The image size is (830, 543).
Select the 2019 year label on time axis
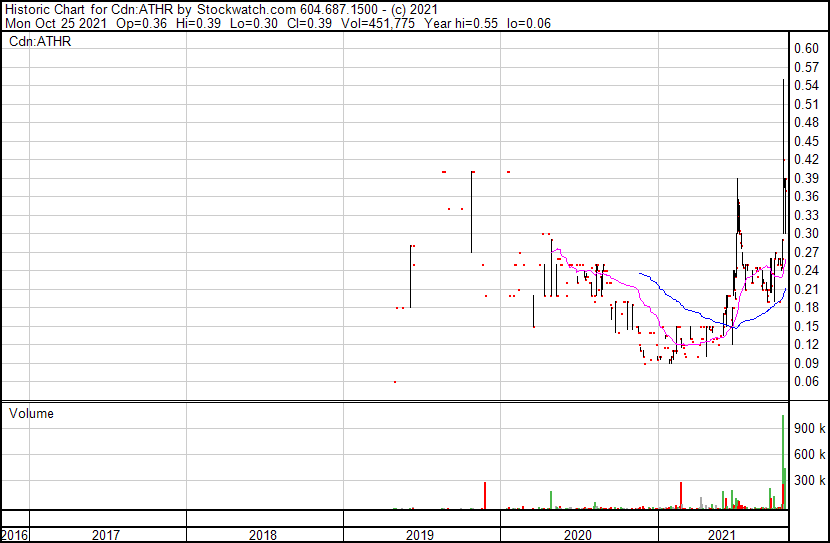pos(421,535)
